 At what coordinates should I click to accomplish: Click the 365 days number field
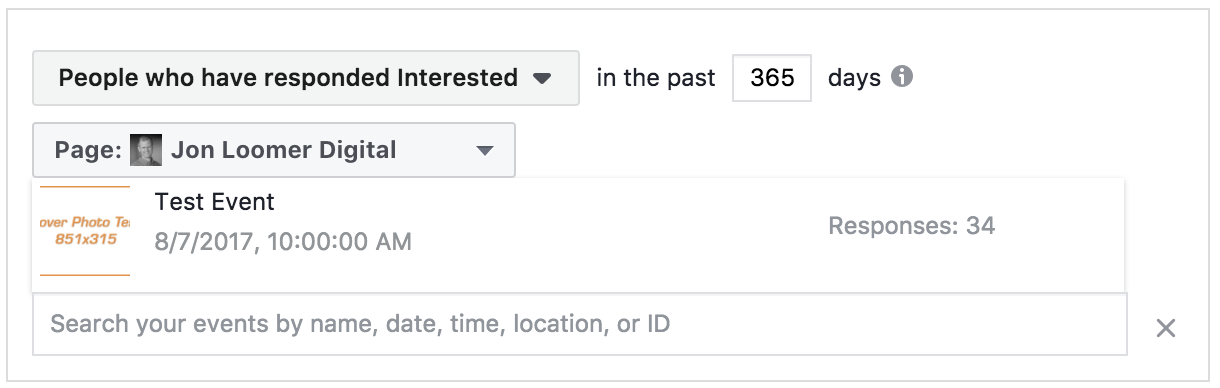(772, 78)
